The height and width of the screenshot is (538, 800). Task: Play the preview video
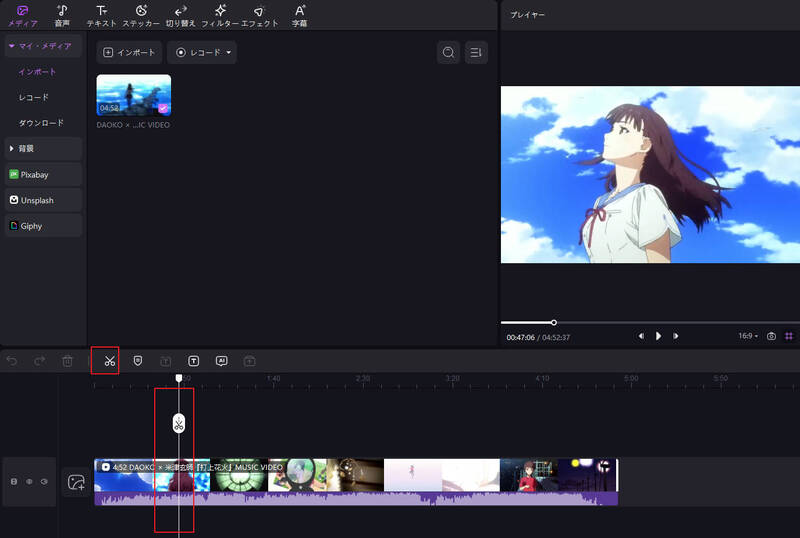[x=658, y=336]
